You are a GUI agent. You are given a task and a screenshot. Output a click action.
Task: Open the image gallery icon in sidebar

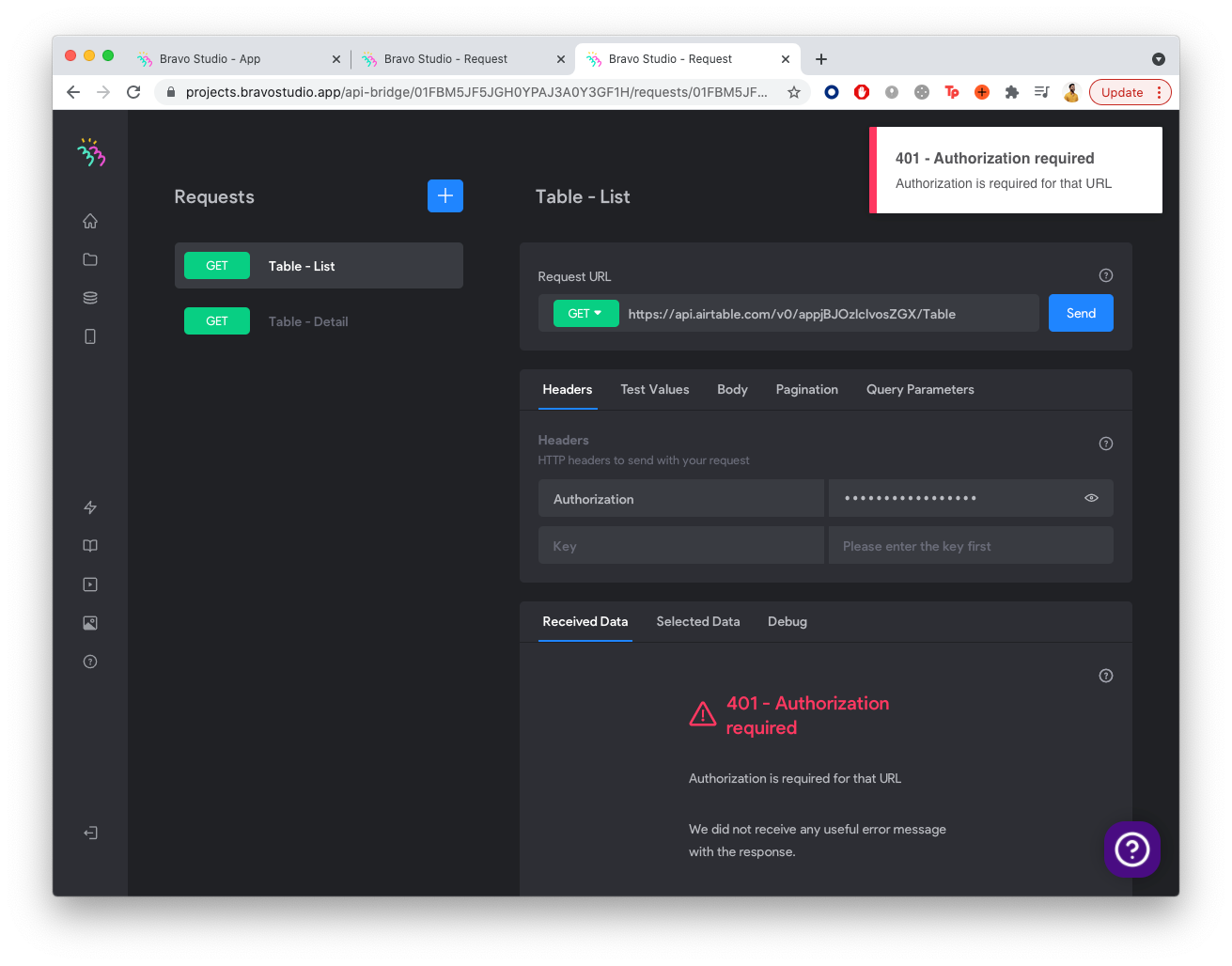tap(90, 623)
